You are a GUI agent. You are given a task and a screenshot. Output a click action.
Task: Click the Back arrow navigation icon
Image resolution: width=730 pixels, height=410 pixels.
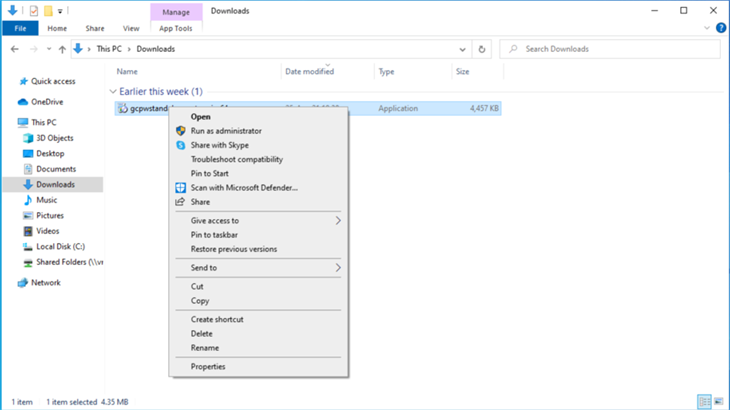14,49
